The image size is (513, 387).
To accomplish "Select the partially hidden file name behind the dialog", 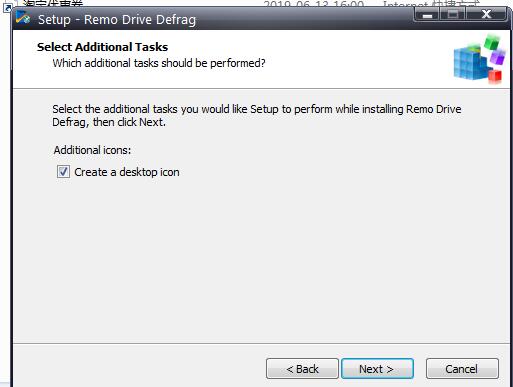I will coord(53,3).
